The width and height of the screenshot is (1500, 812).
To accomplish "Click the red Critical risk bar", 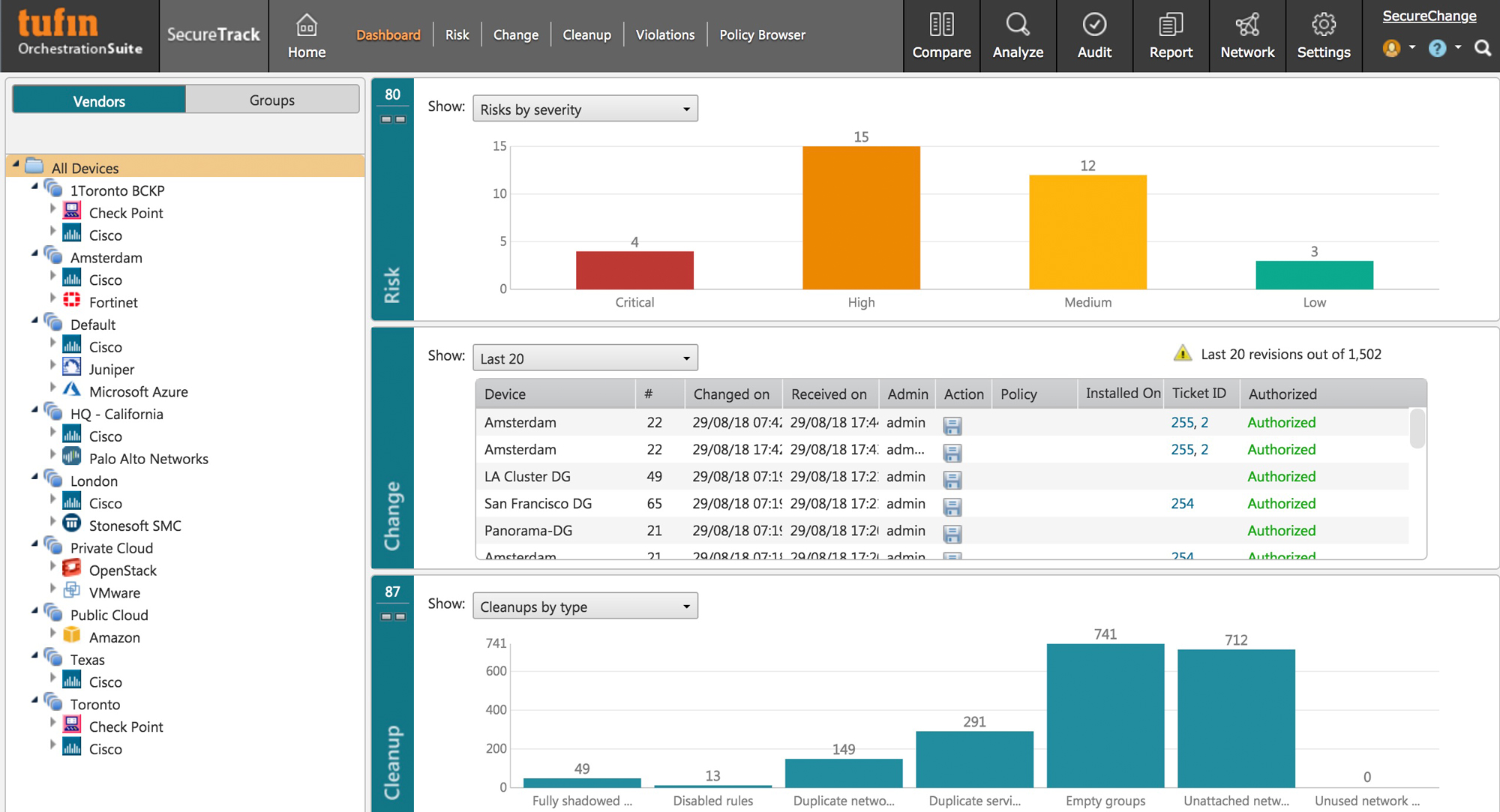I will click(x=634, y=270).
